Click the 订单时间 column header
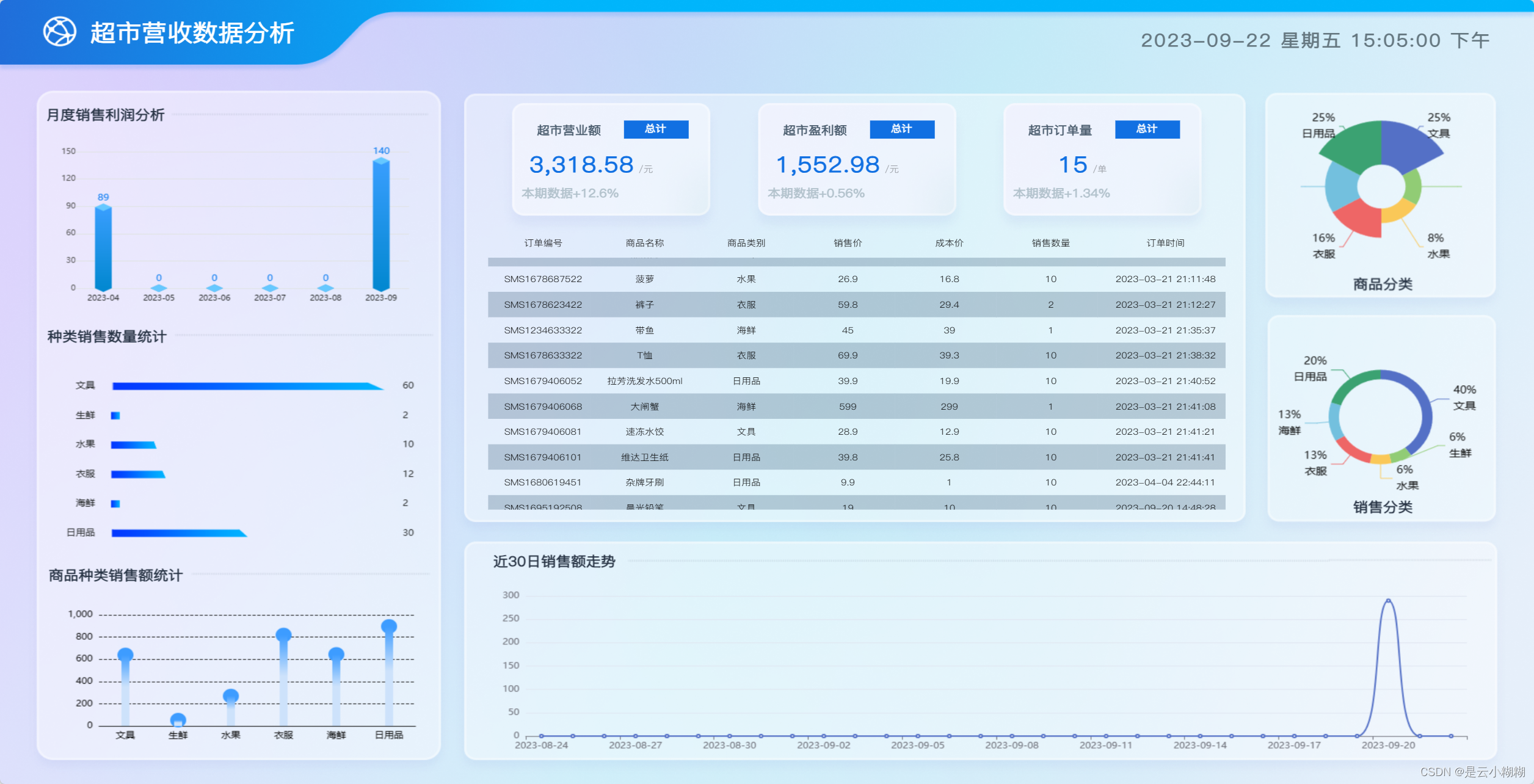 click(x=1165, y=243)
